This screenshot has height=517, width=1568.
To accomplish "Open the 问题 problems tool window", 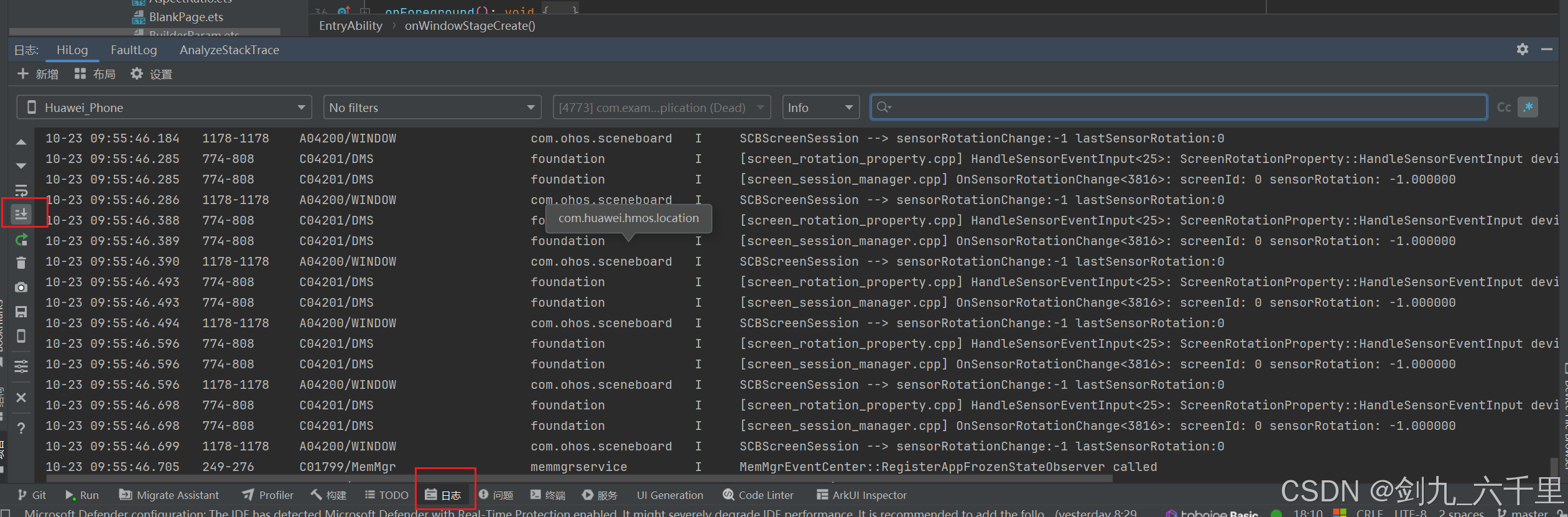I will 496,495.
